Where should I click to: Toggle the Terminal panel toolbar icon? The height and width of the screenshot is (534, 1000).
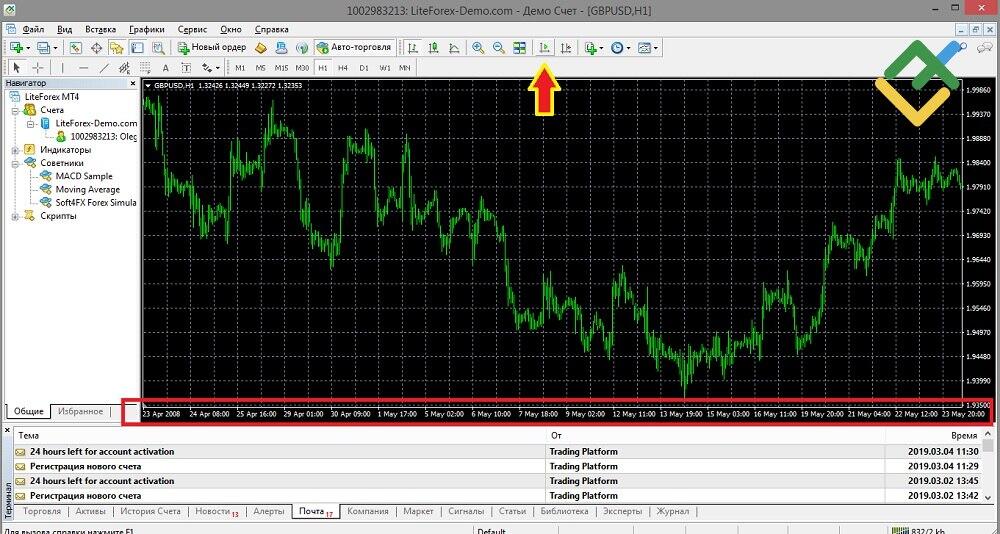[137, 48]
